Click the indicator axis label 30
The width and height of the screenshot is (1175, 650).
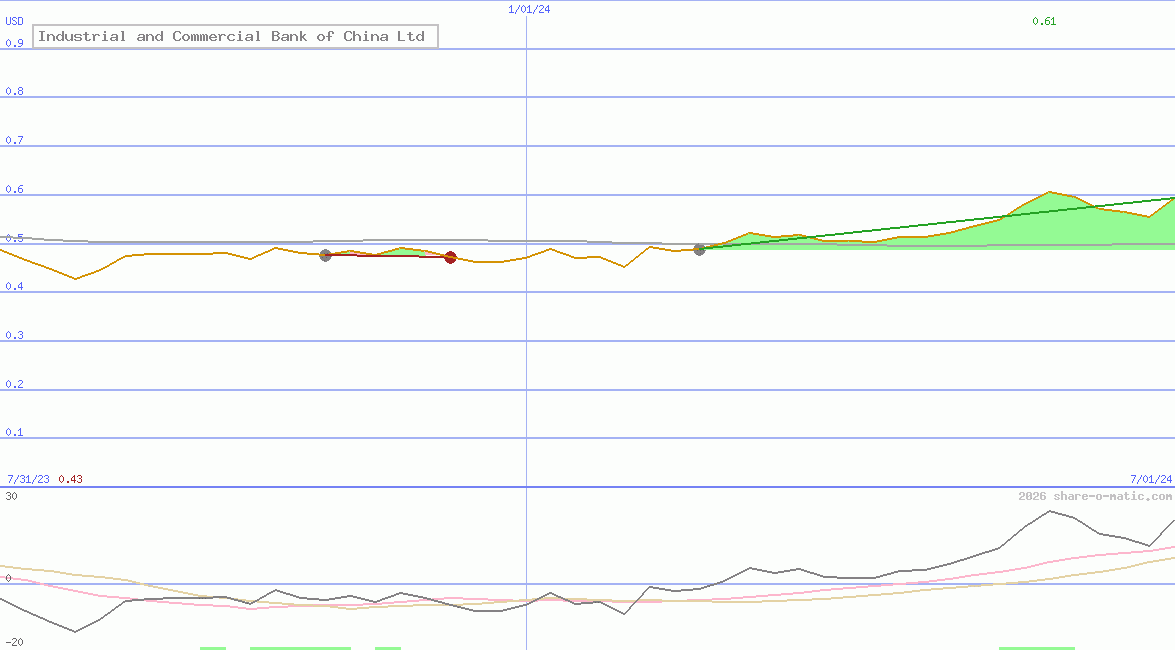[x=11, y=496]
